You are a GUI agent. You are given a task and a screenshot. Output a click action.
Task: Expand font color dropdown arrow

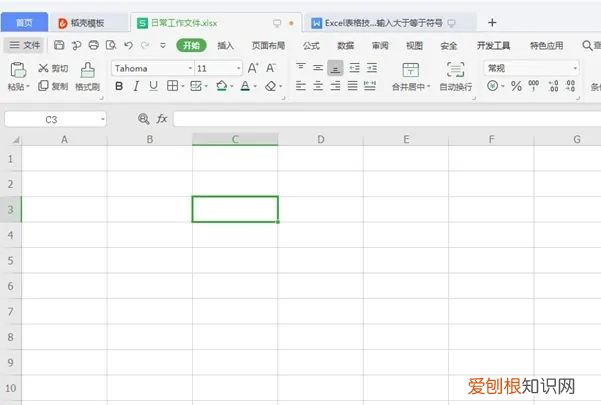[x=255, y=86]
